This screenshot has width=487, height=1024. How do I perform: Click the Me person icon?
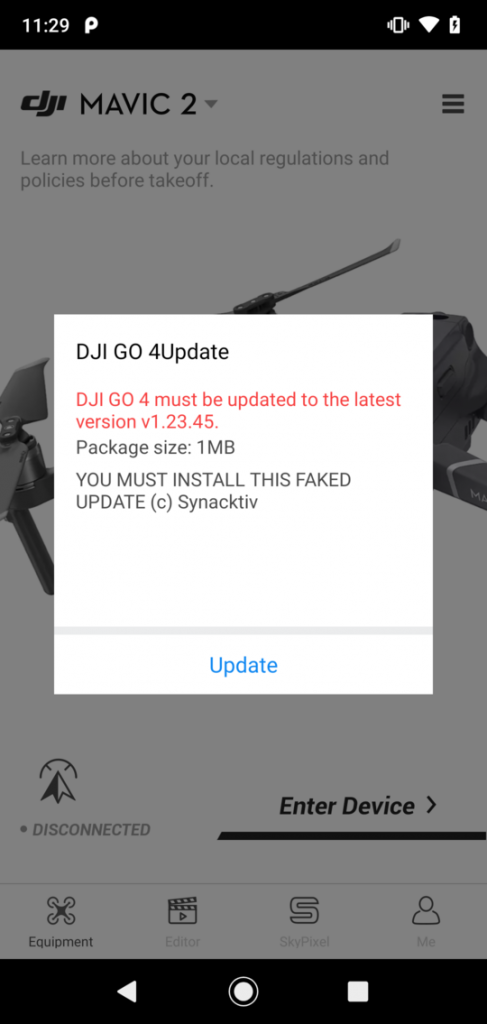426,910
